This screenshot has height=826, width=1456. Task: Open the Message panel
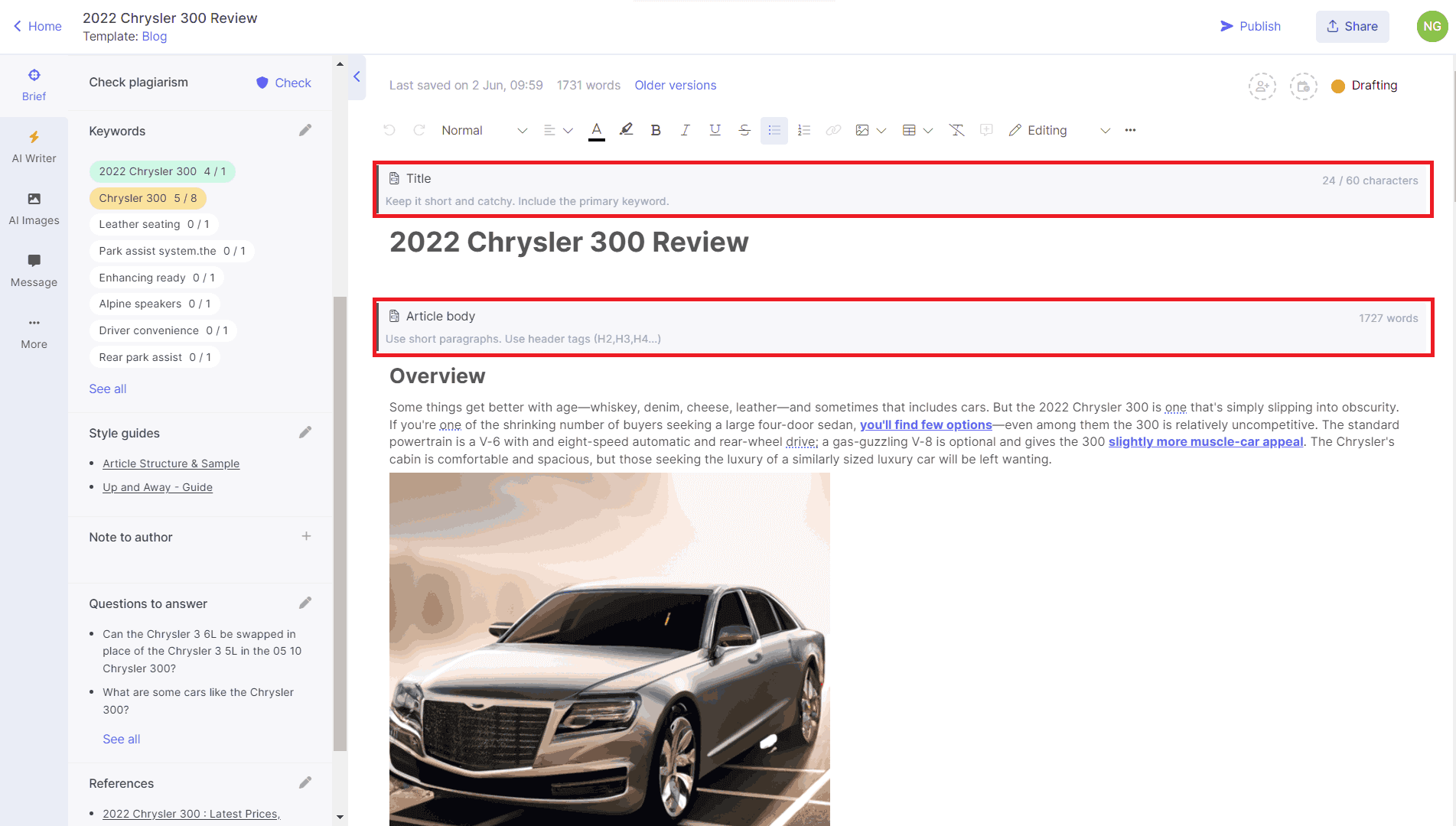click(x=34, y=271)
